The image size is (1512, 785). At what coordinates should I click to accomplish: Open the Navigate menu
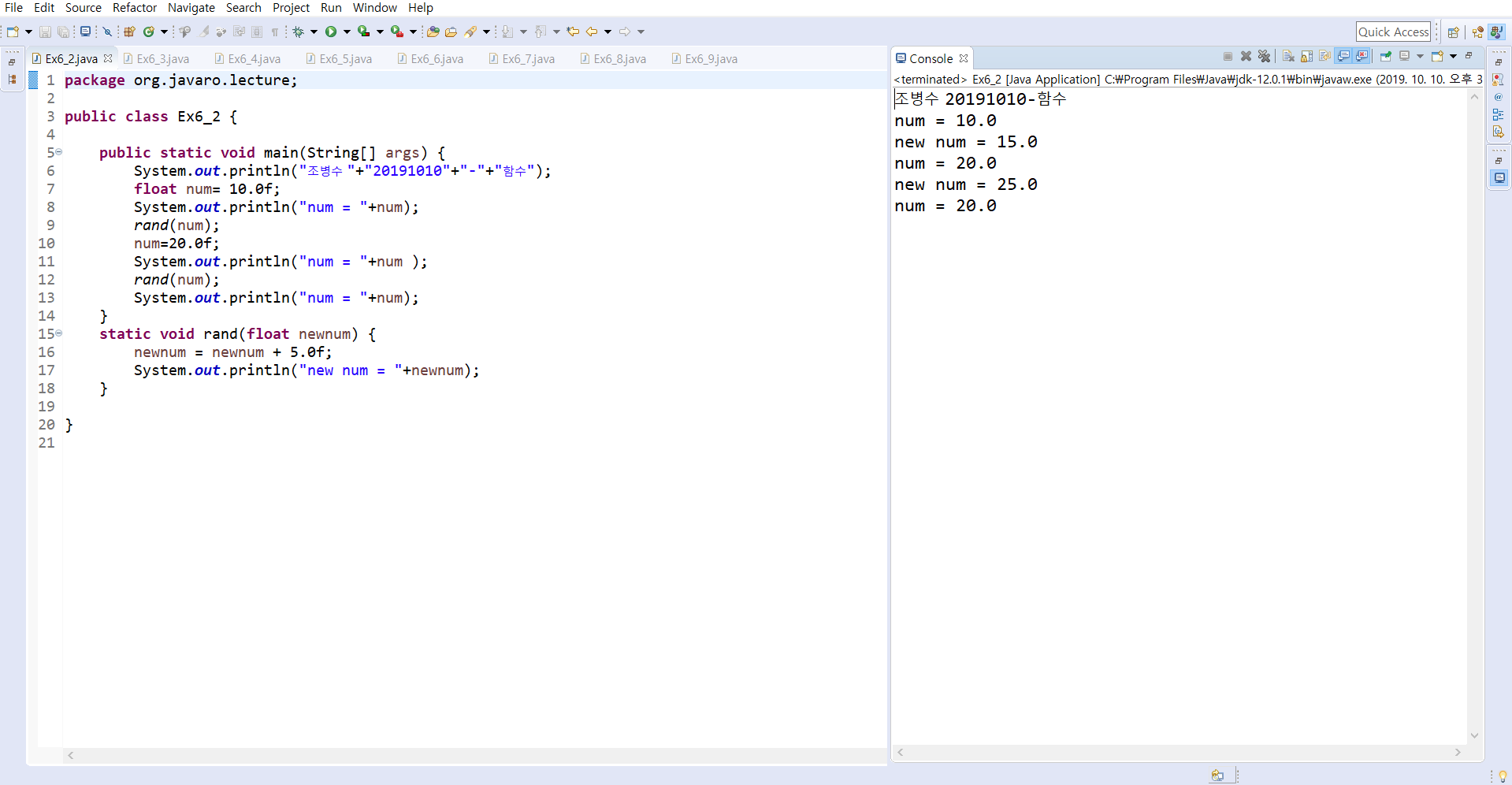pyautogui.click(x=191, y=8)
